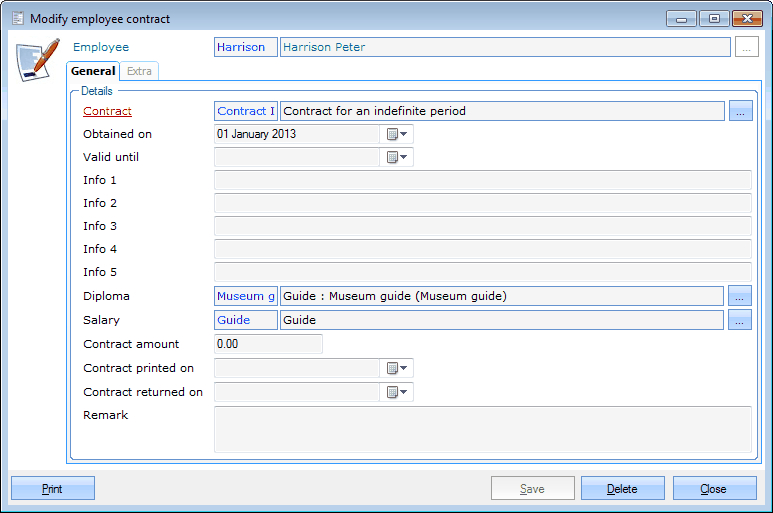773x513 pixels.
Task: Click the Close button at bottom
Action: 714,489
